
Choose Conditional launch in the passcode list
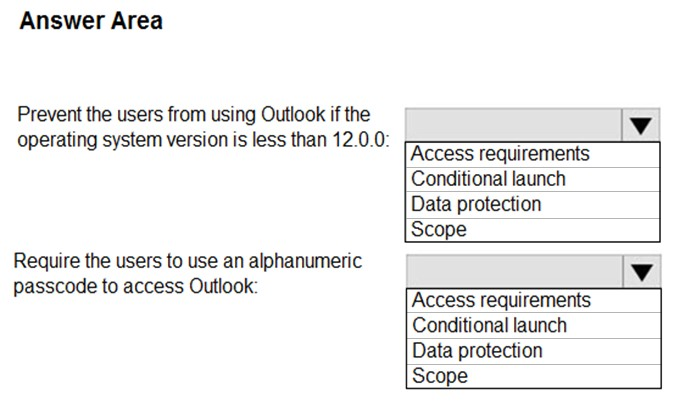point(533,326)
